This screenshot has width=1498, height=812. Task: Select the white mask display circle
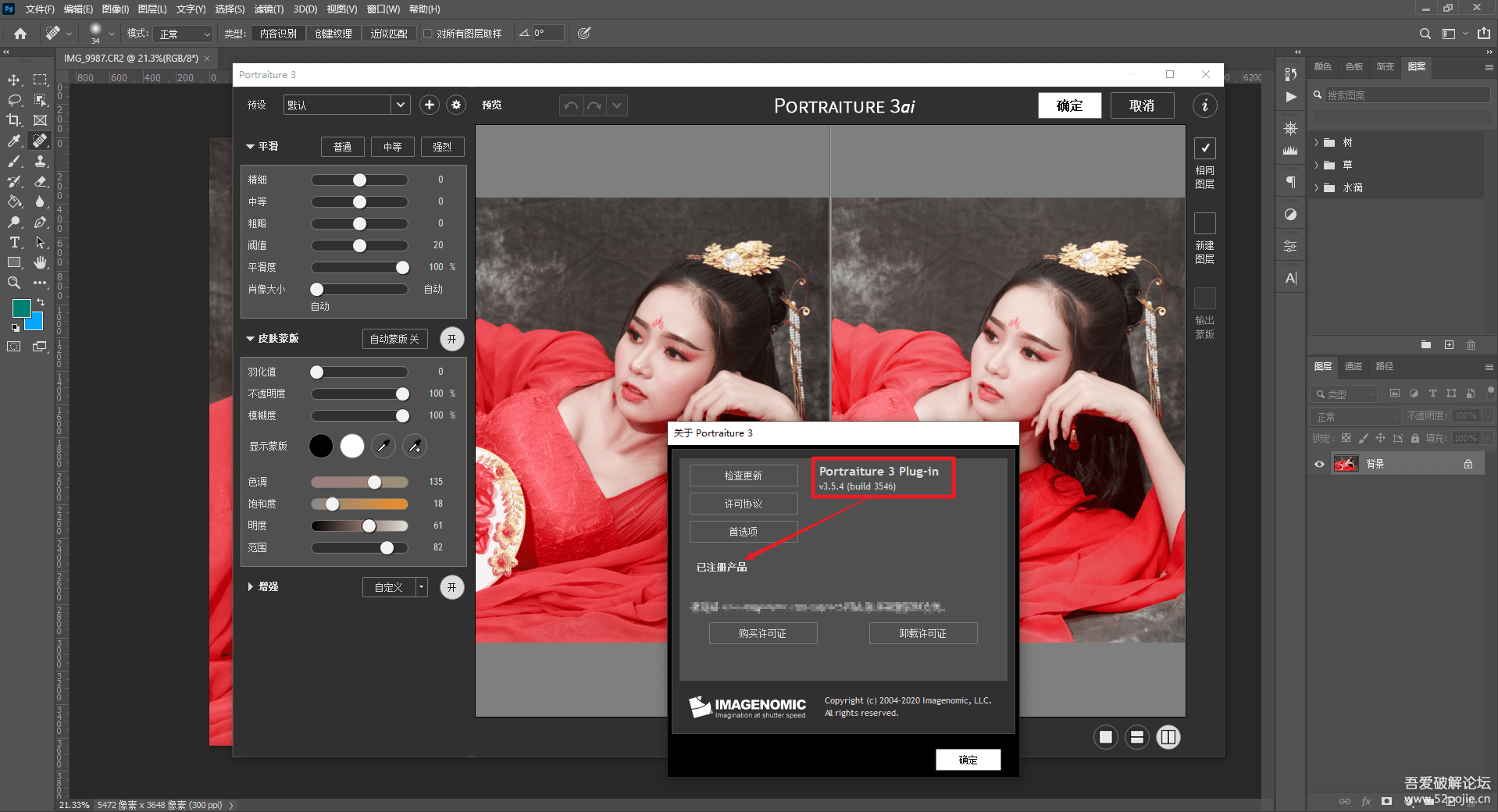click(x=351, y=446)
